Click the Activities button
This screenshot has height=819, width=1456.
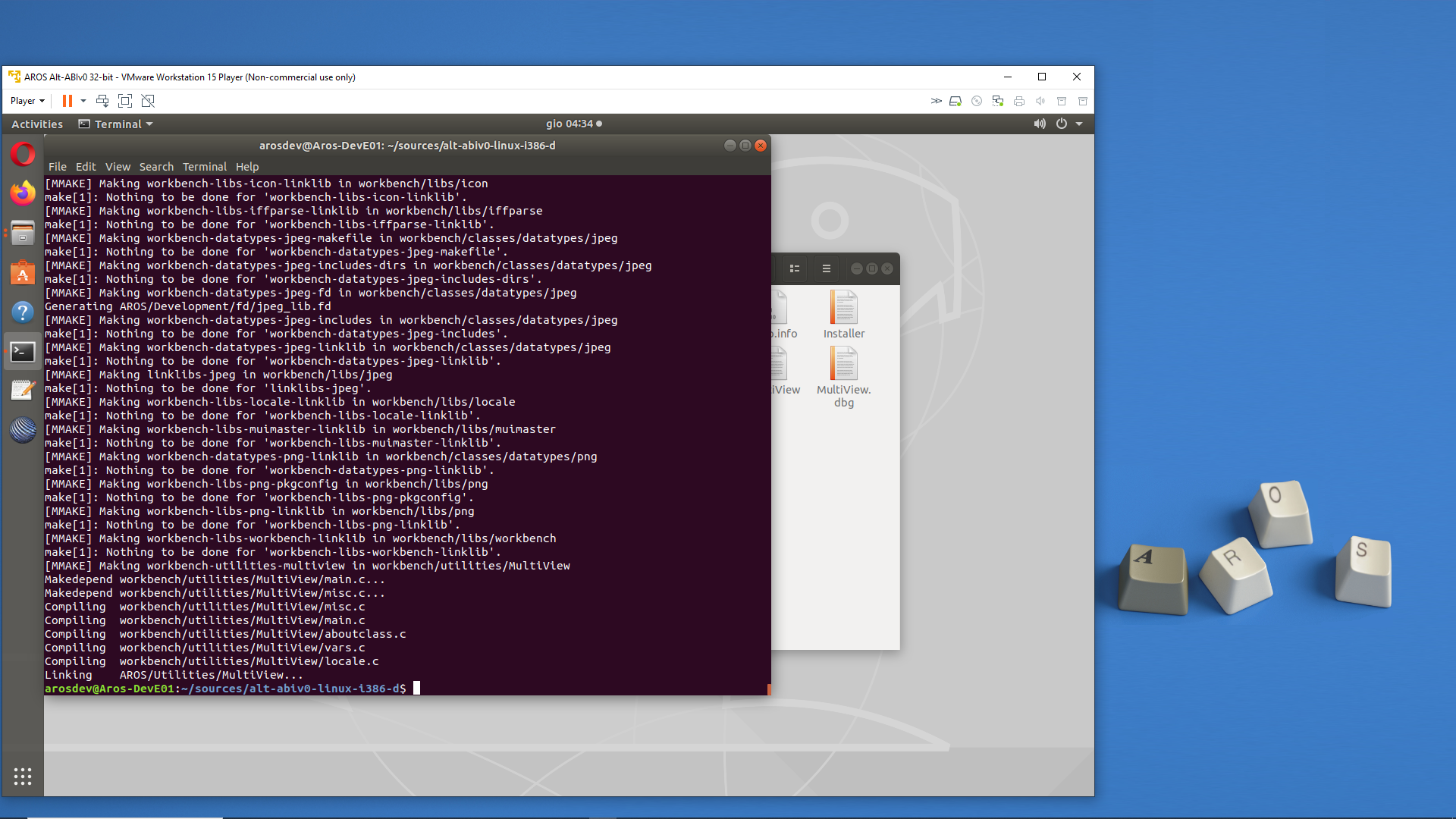[x=37, y=124]
